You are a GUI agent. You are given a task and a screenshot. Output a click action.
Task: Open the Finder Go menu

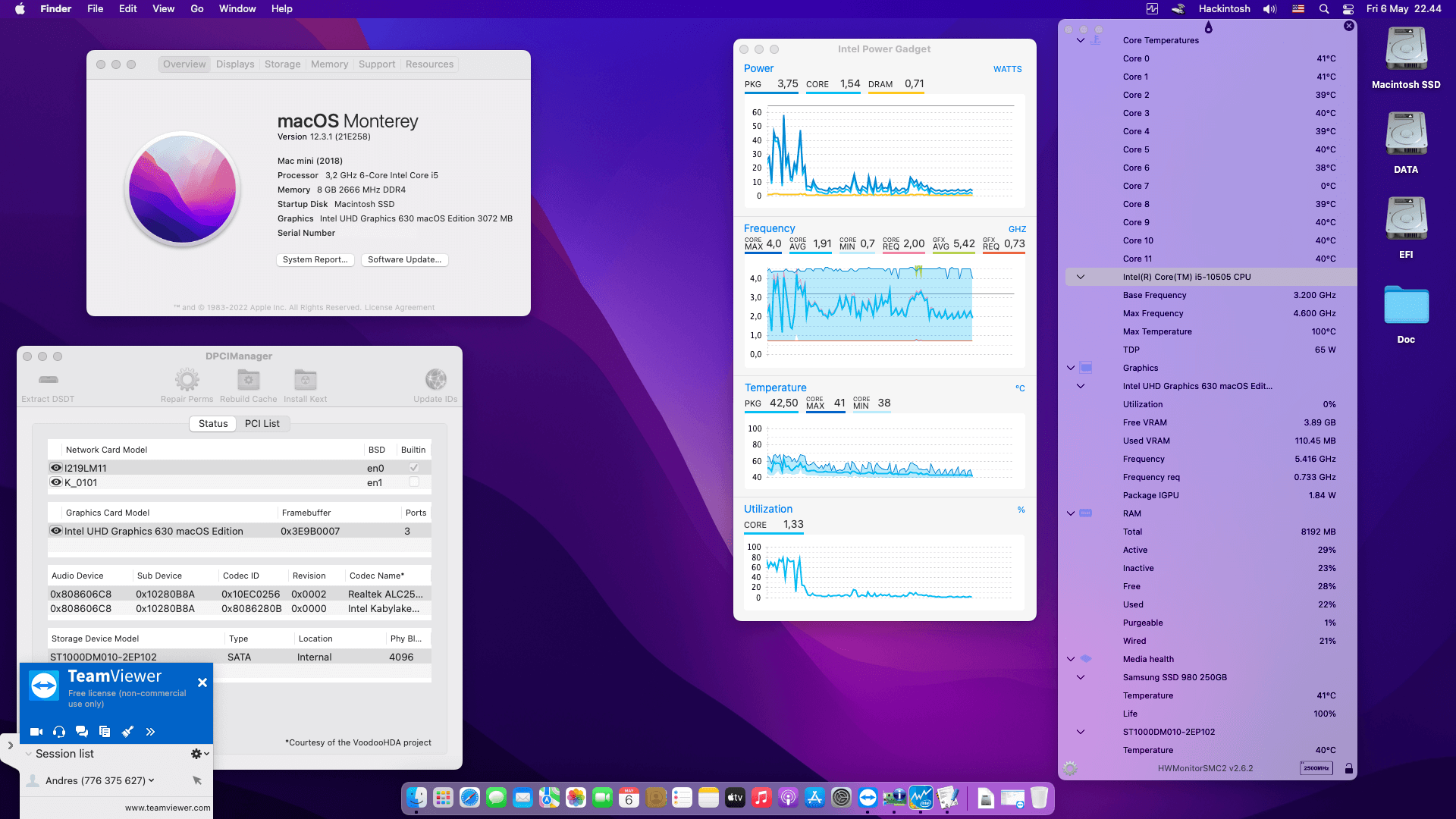[197, 9]
